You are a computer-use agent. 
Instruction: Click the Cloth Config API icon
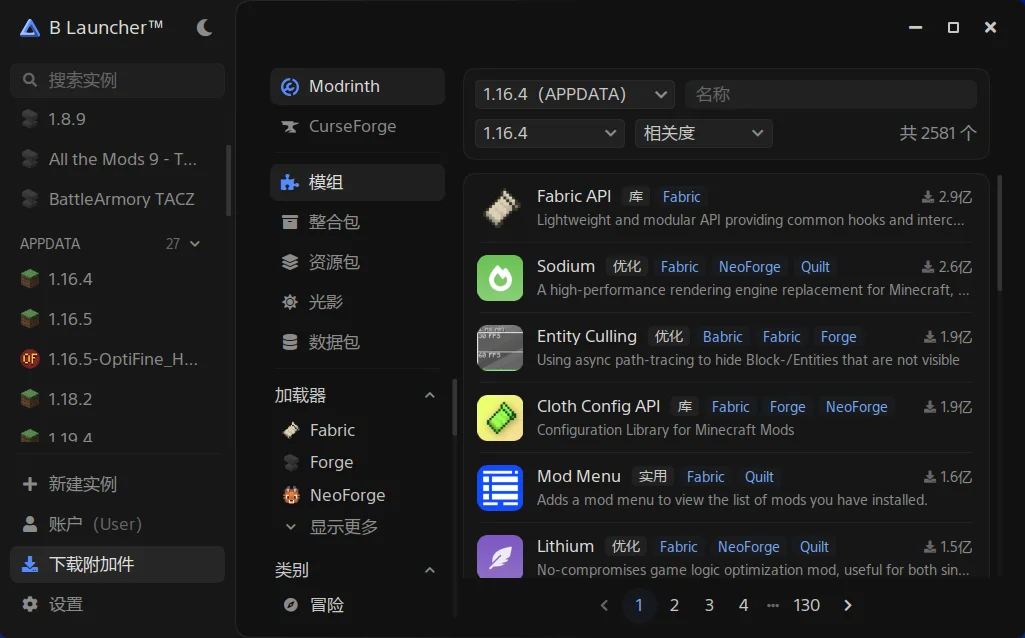pyautogui.click(x=500, y=418)
